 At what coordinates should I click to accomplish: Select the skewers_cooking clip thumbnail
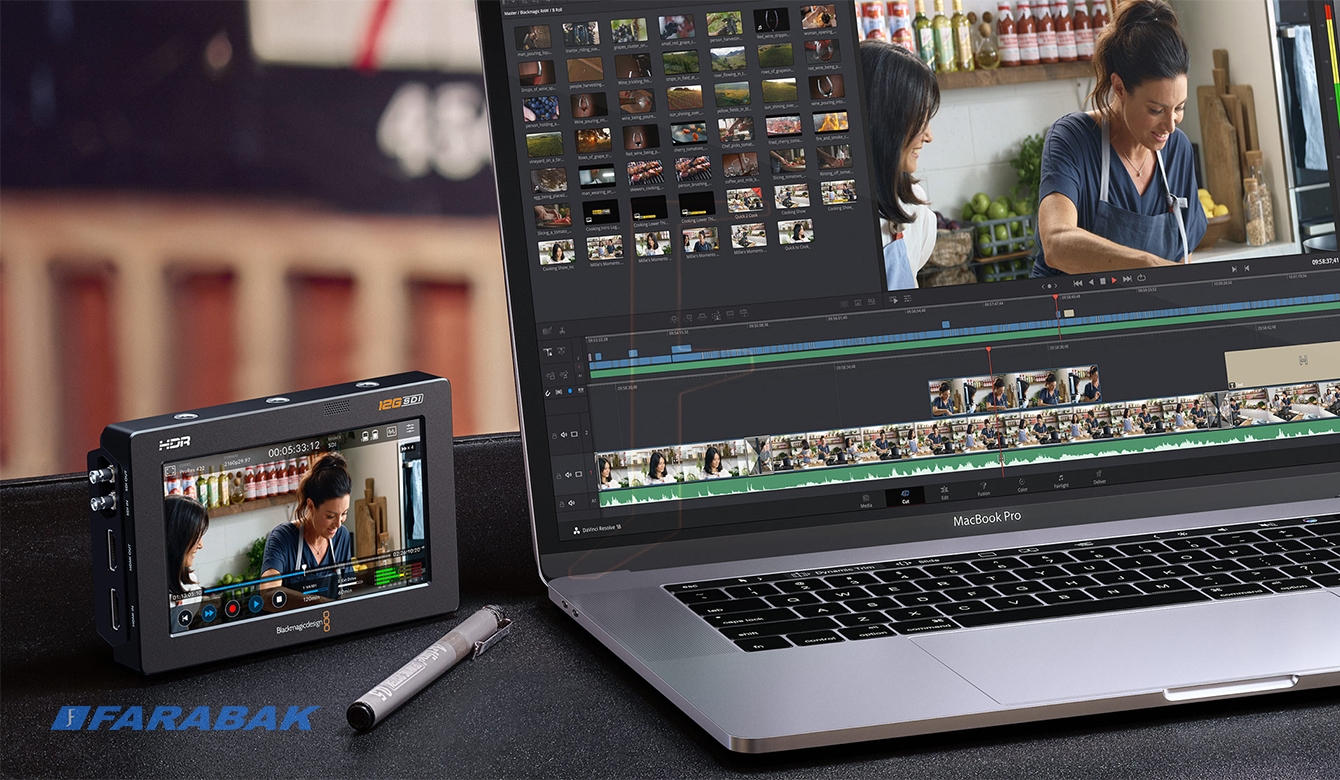645,172
